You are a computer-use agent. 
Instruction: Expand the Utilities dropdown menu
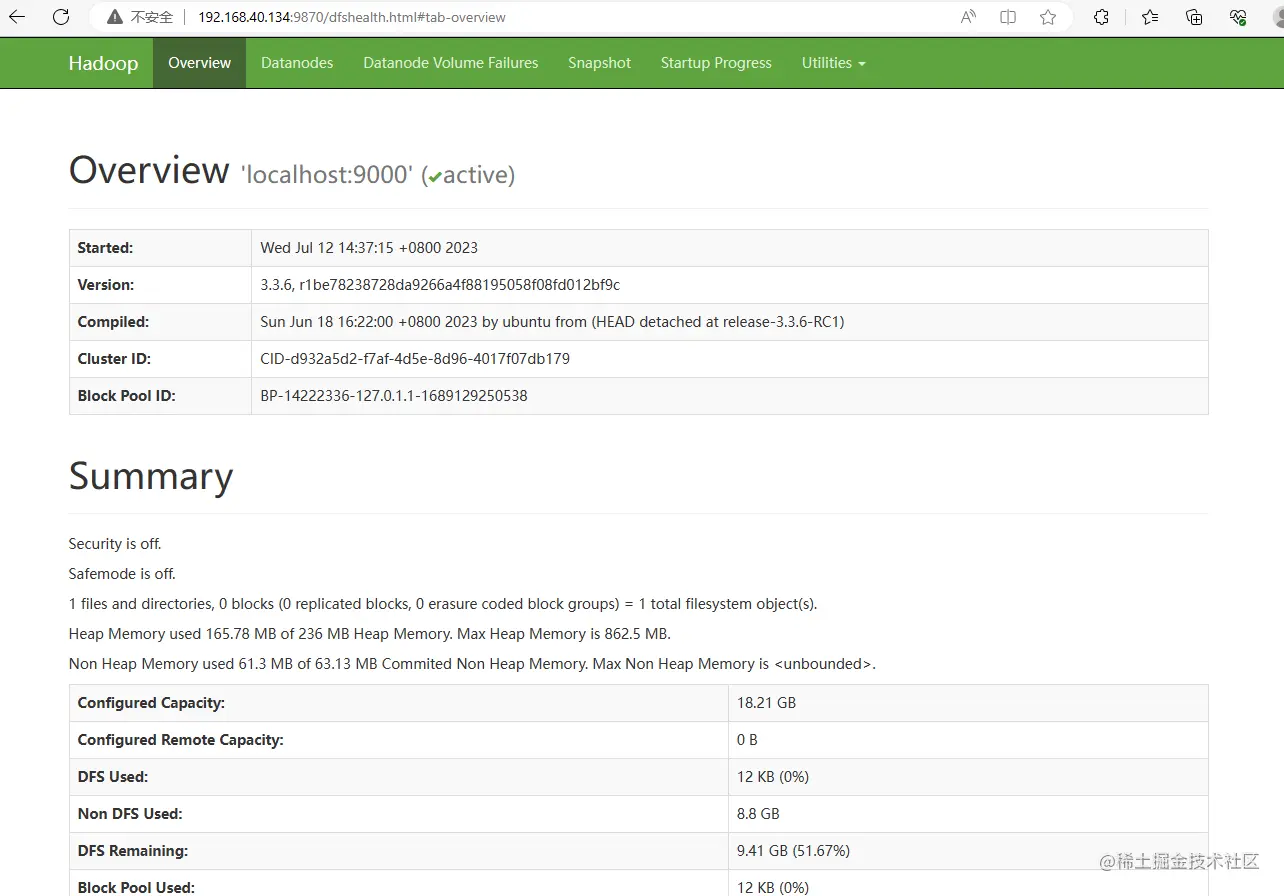click(x=833, y=63)
